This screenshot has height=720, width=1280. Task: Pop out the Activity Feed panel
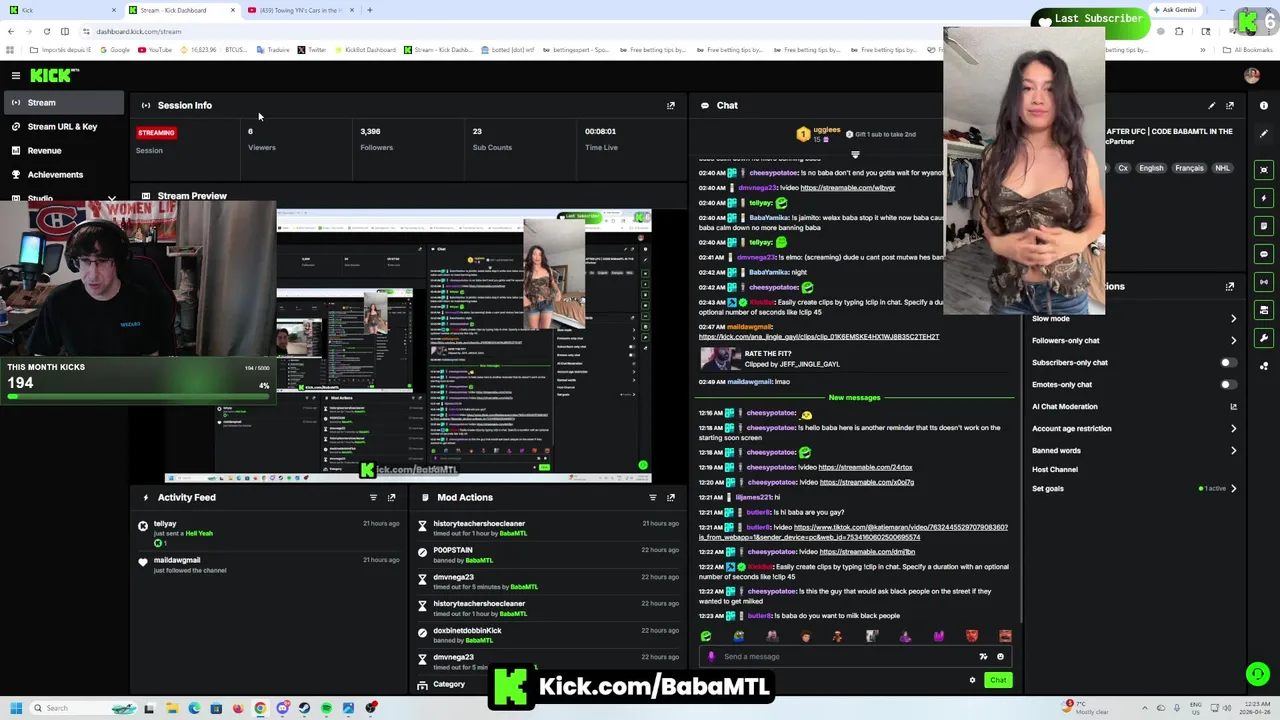391,497
